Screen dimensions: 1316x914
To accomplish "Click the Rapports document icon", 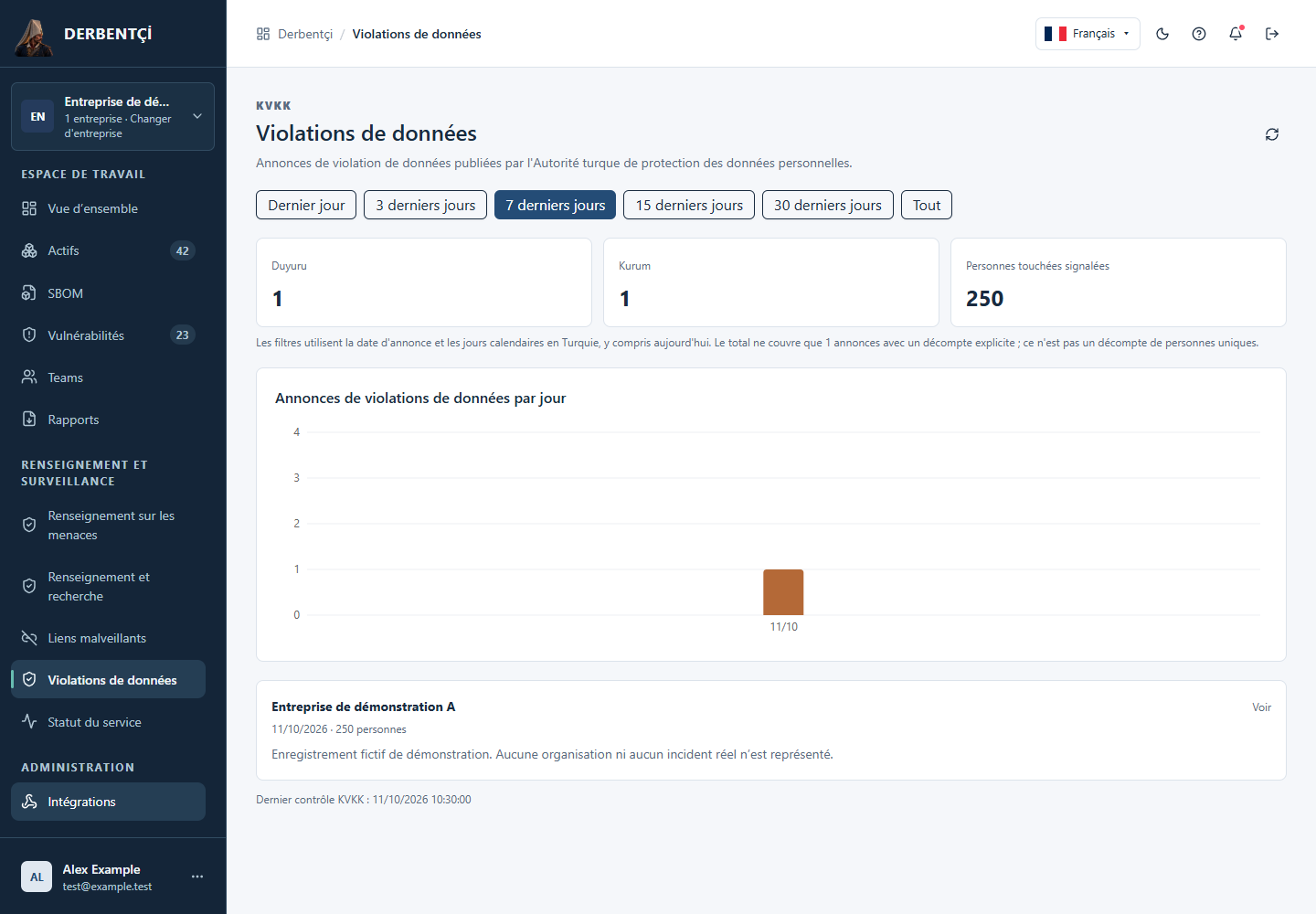I will tap(29, 420).
